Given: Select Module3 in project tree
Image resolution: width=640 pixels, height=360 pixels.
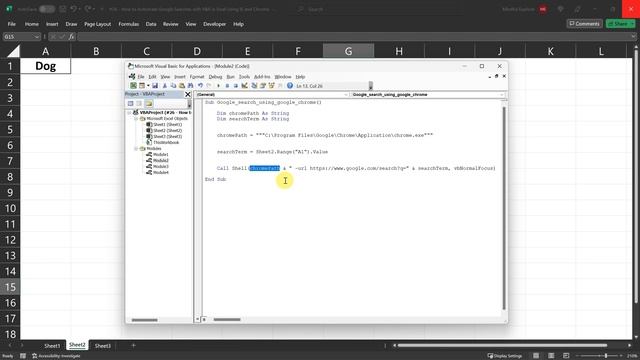Looking at the screenshot, I should 161,167.
